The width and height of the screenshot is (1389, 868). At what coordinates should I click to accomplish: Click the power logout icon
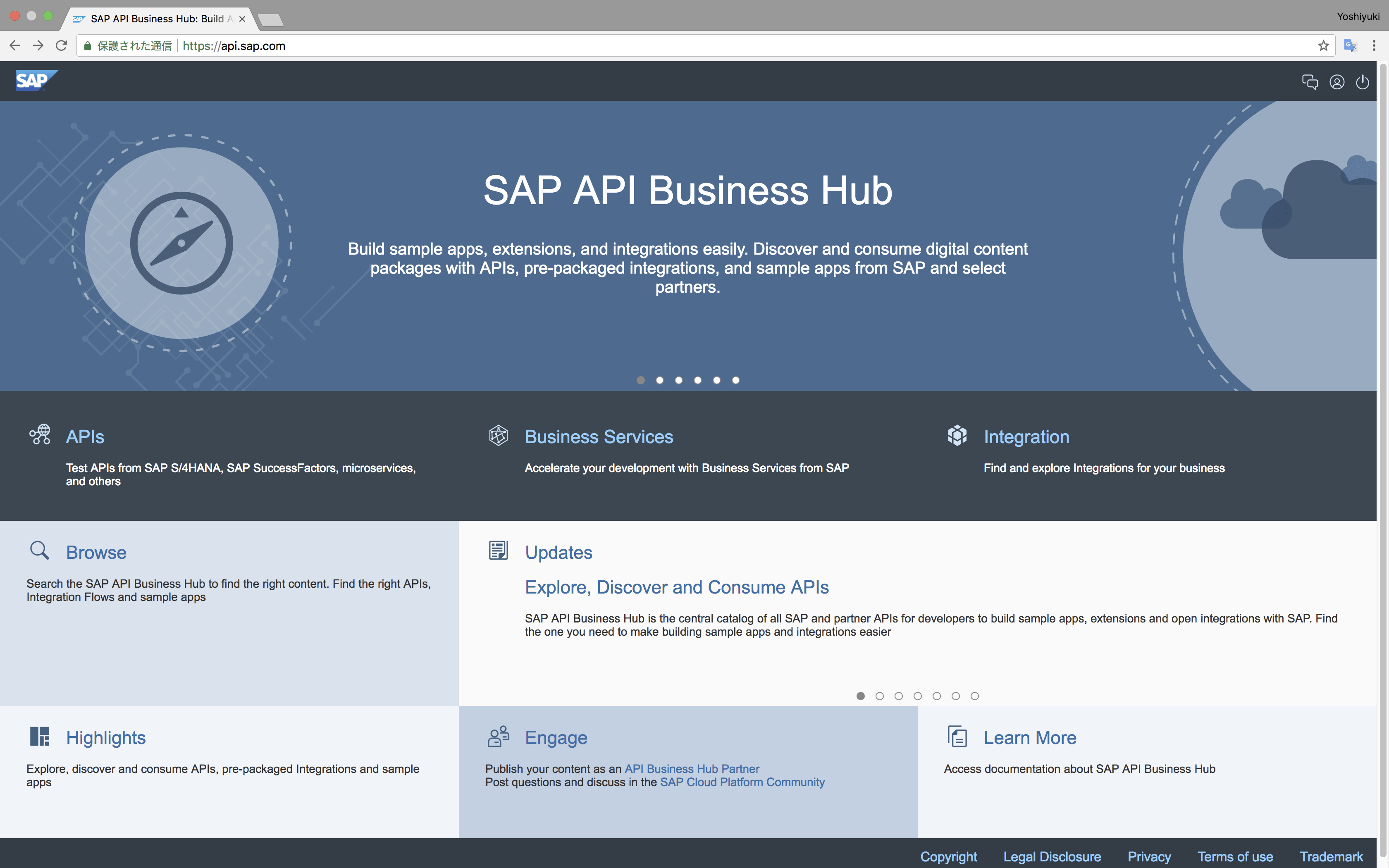(1362, 82)
